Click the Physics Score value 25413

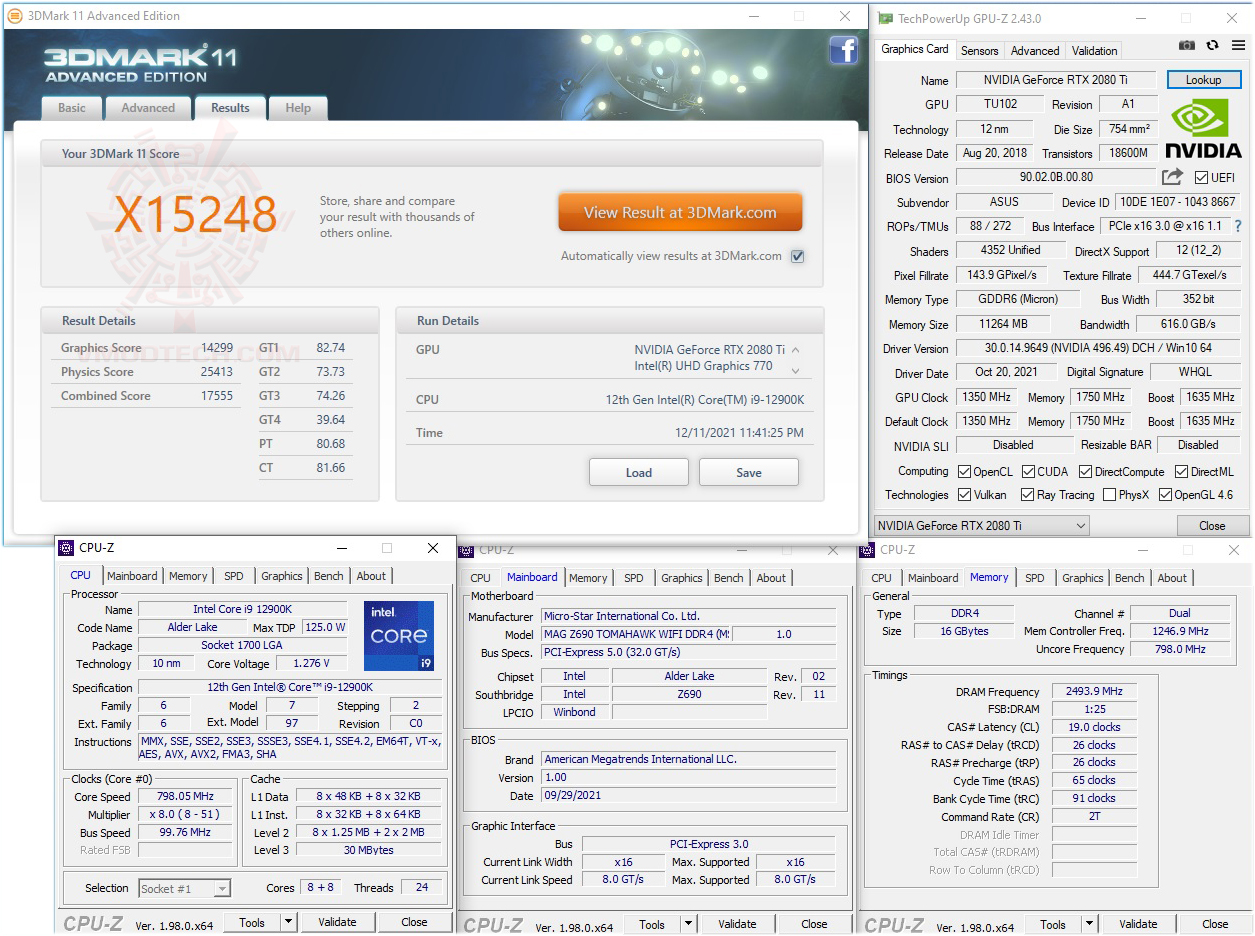point(217,372)
